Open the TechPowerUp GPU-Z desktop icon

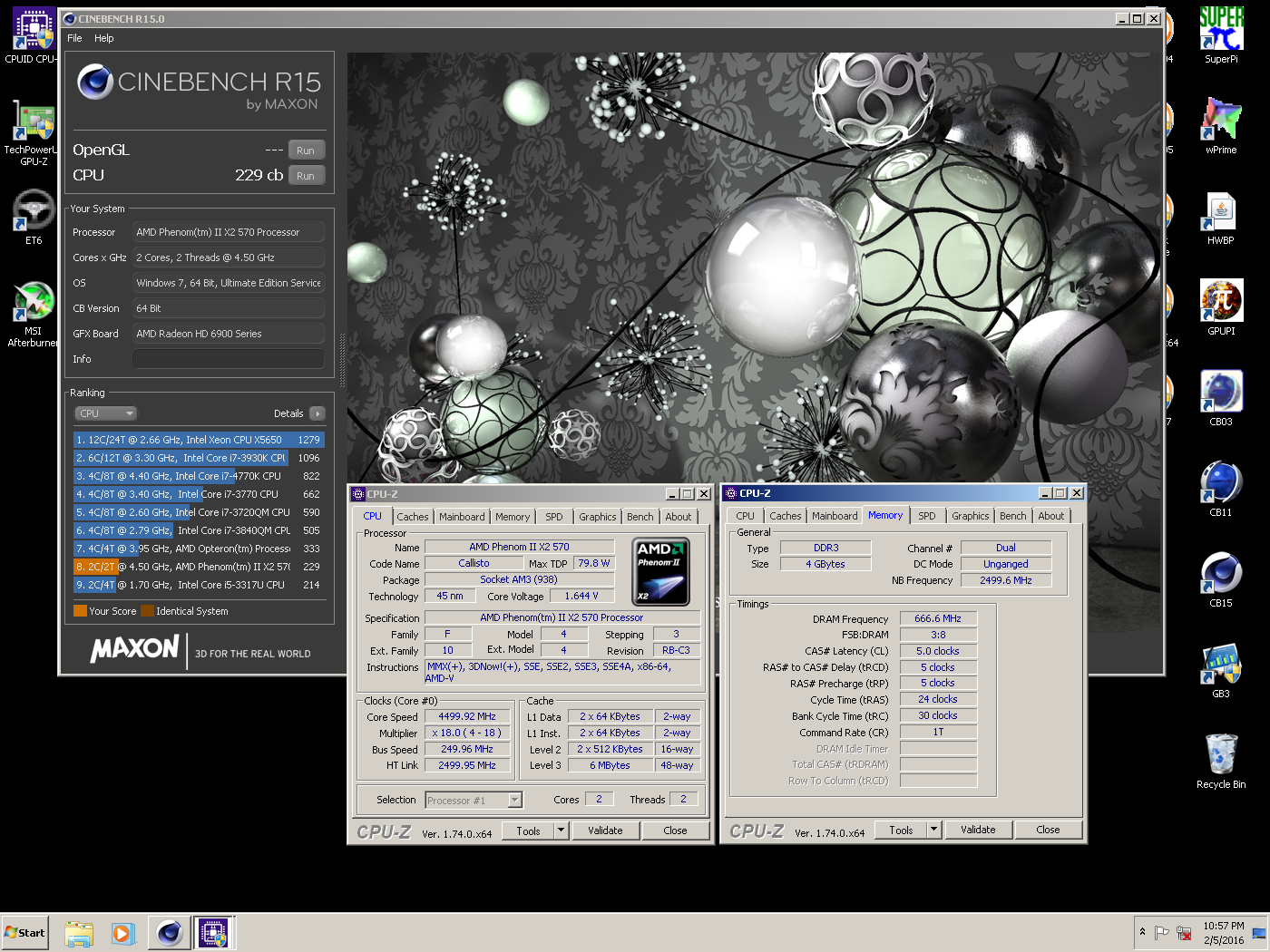33,131
